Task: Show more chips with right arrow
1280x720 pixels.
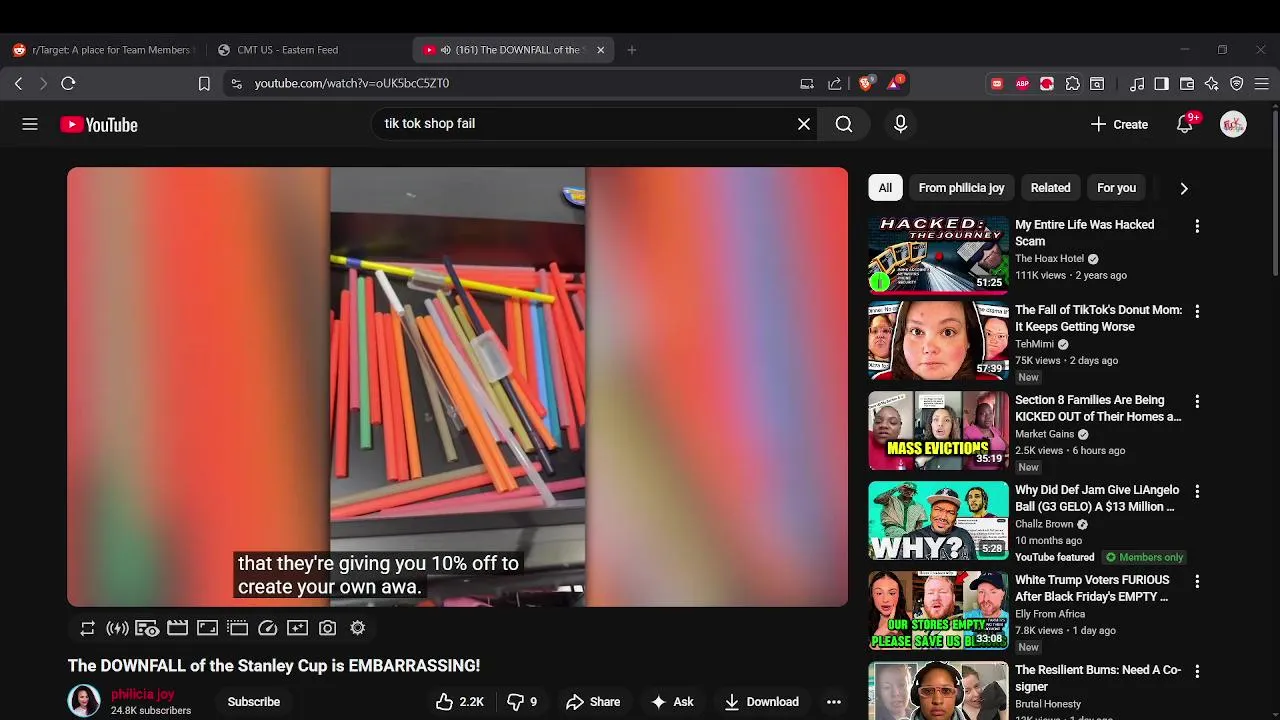Action: [x=1184, y=188]
